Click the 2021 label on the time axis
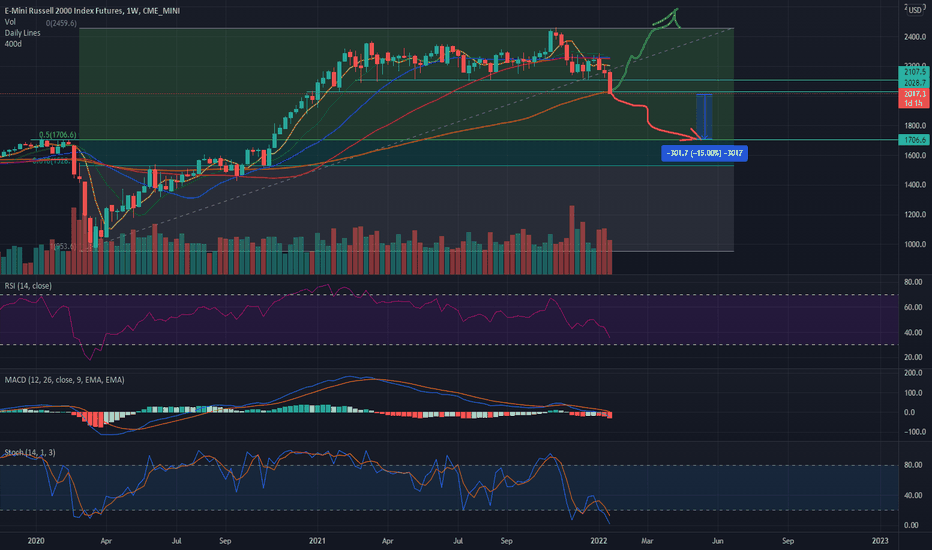932x550 pixels. tap(317, 541)
